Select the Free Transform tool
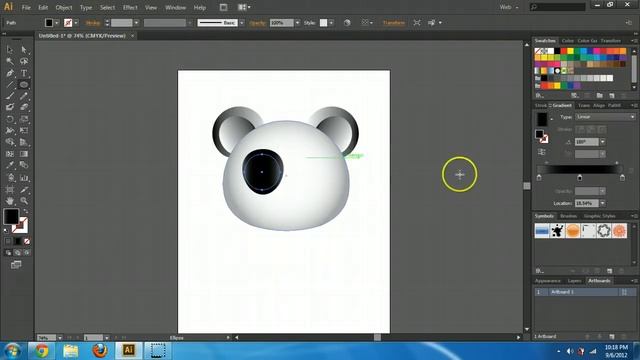The image size is (640, 360). (24, 131)
